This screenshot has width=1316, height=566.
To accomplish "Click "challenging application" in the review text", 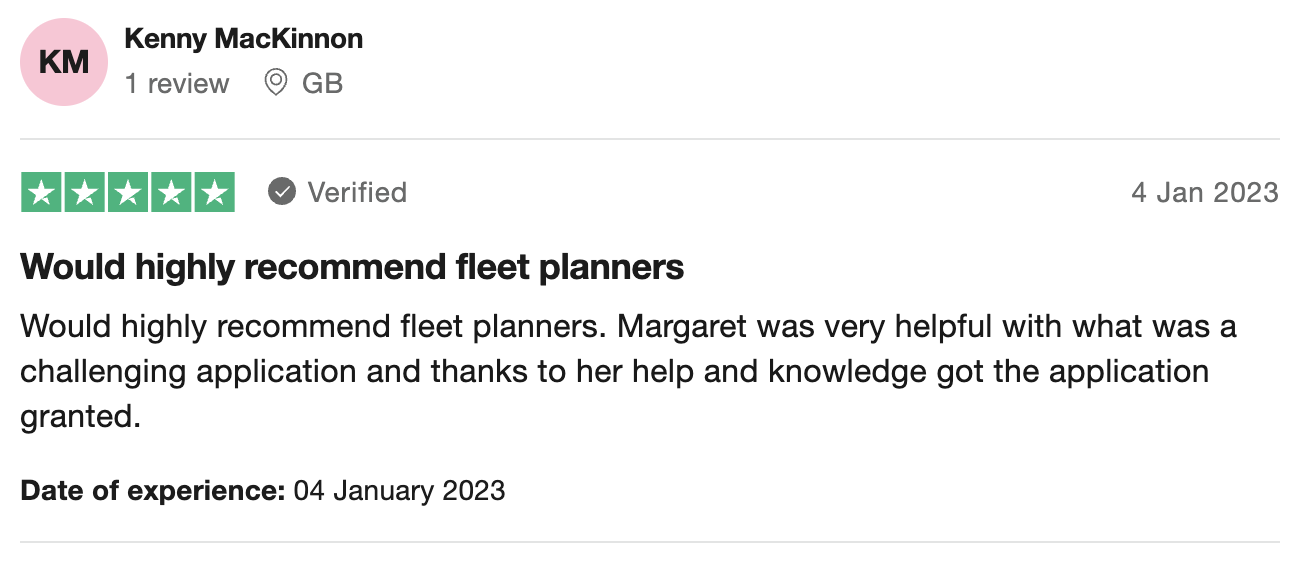I will [188, 371].
